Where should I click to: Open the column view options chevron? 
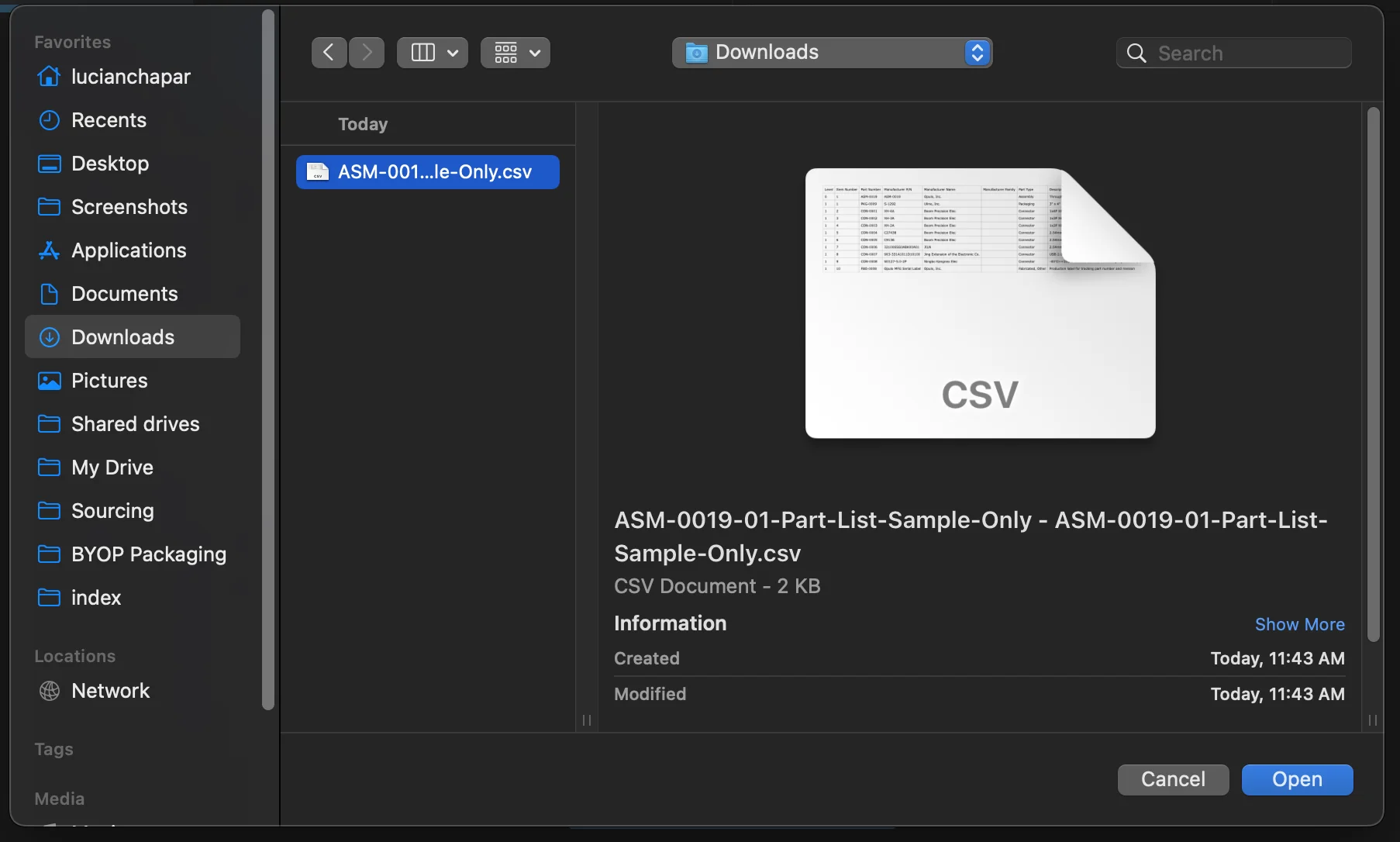[x=453, y=53]
